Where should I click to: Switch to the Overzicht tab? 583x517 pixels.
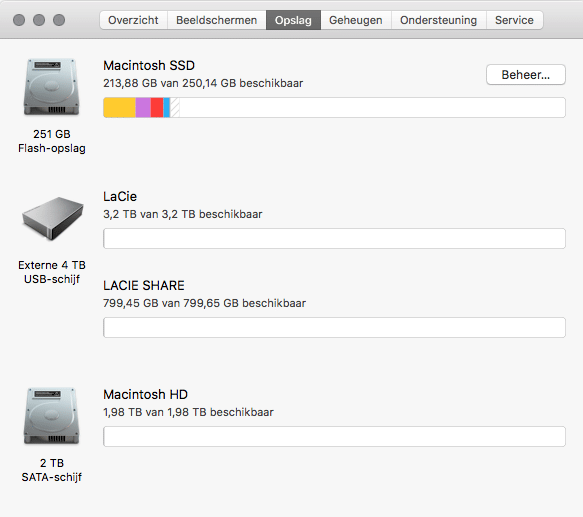pyautogui.click(x=133, y=20)
